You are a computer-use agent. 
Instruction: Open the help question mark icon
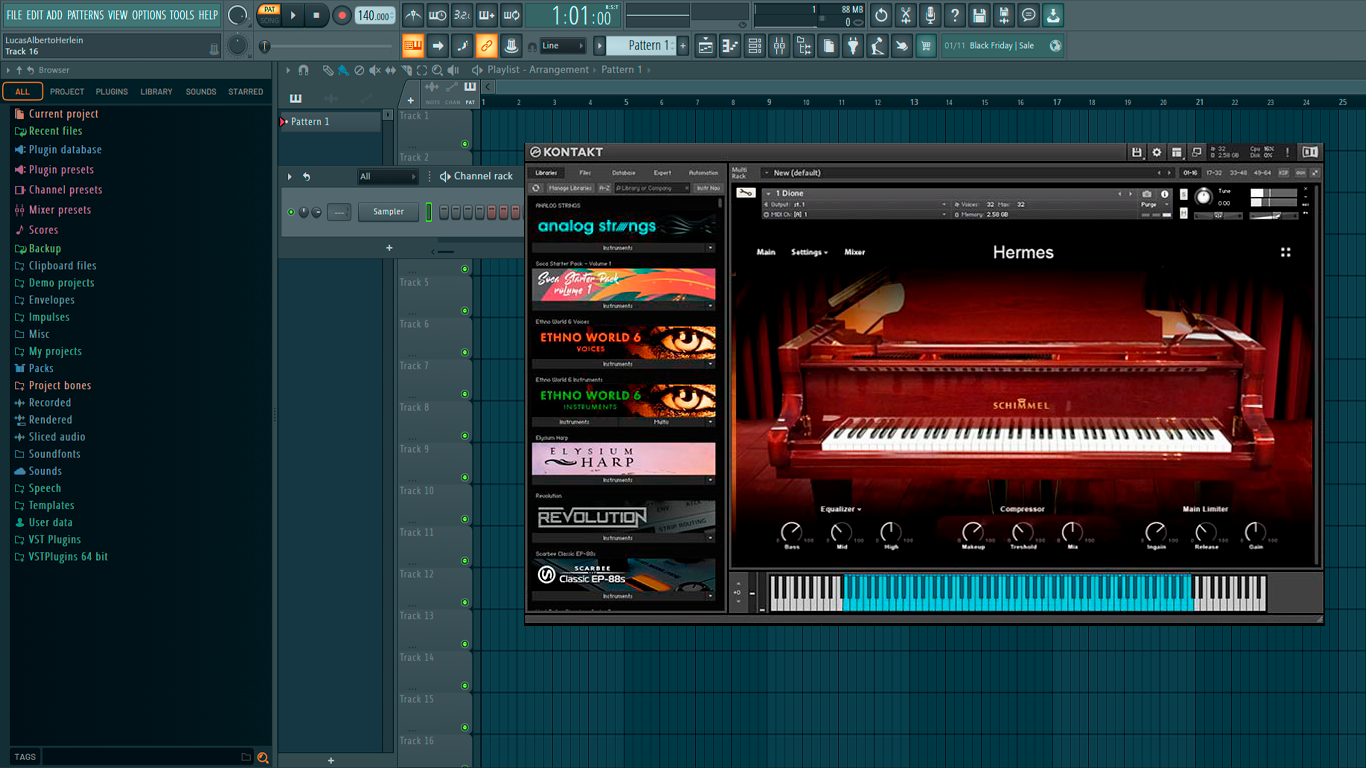tap(955, 15)
